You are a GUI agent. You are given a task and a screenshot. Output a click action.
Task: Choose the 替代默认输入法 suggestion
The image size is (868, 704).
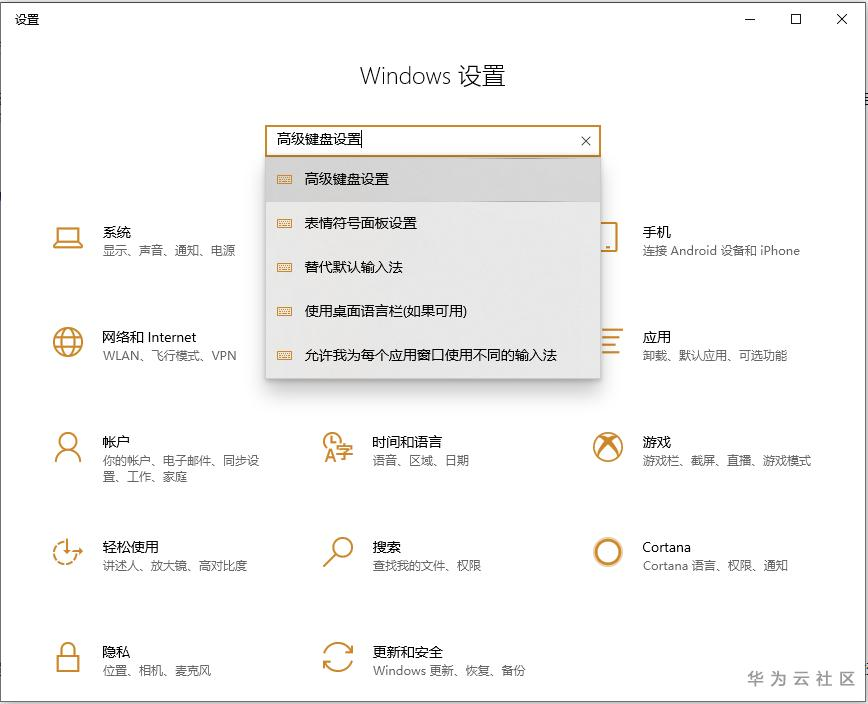click(433, 267)
